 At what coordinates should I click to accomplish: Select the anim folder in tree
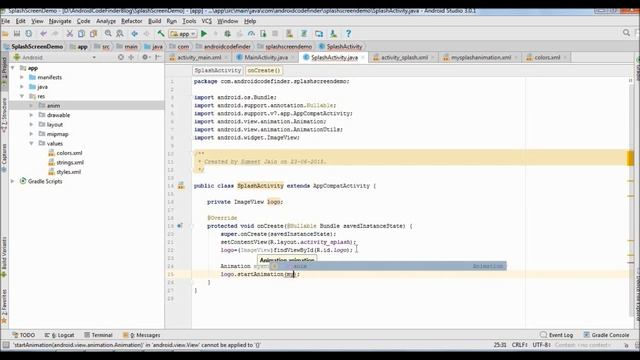click(x=53, y=106)
